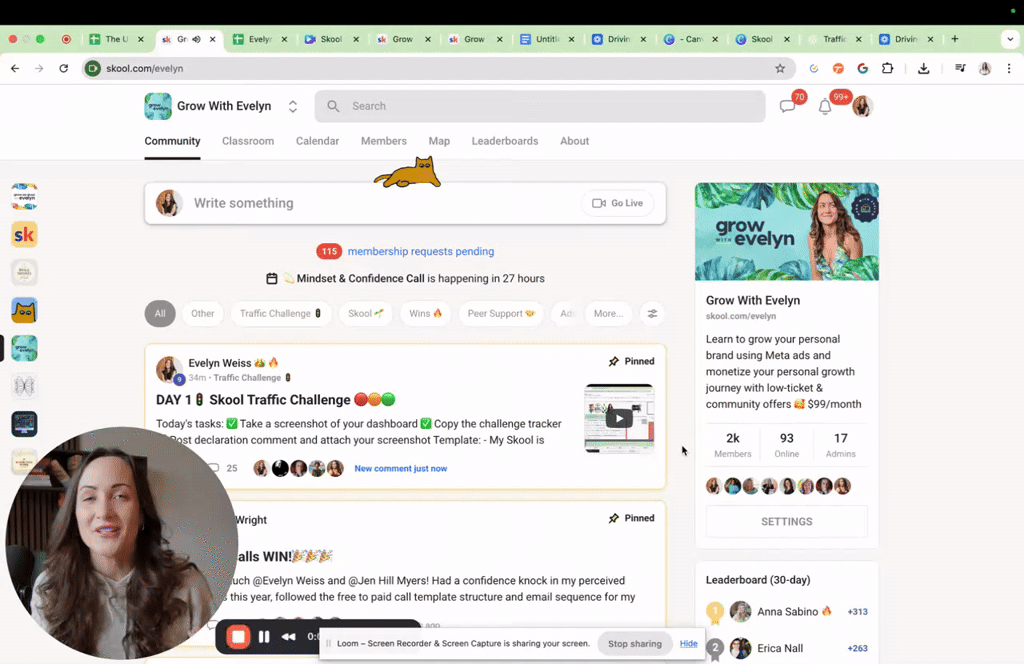View the 2k Members stat
Image resolution: width=1024 pixels, height=664 pixels.
[x=733, y=445]
